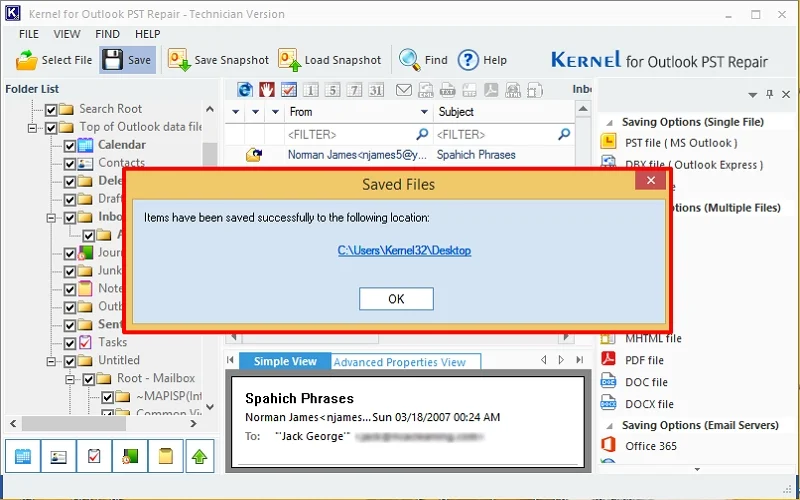Image resolution: width=800 pixels, height=500 pixels.
Task: Toggle the ~MAPISP folder checkbox
Action: pos(107,396)
